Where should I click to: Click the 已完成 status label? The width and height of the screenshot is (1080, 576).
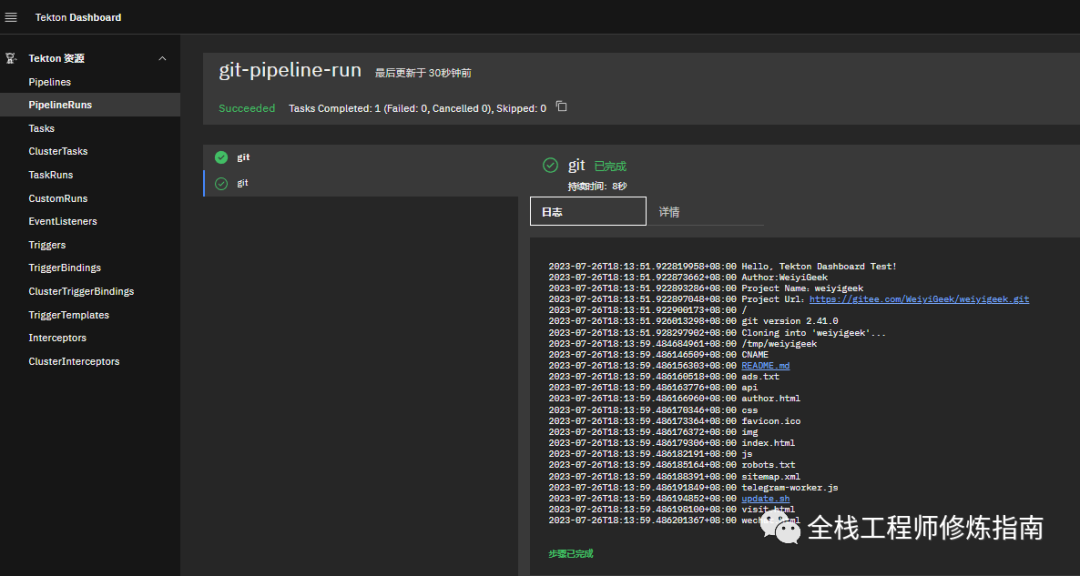point(610,166)
